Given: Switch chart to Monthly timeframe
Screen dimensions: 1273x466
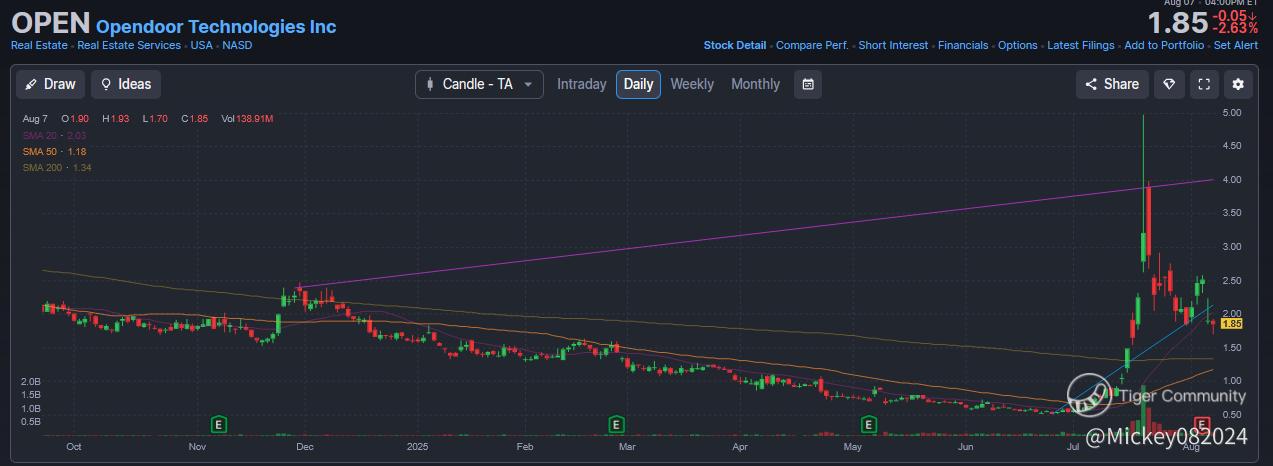Looking at the screenshot, I should point(755,84).
